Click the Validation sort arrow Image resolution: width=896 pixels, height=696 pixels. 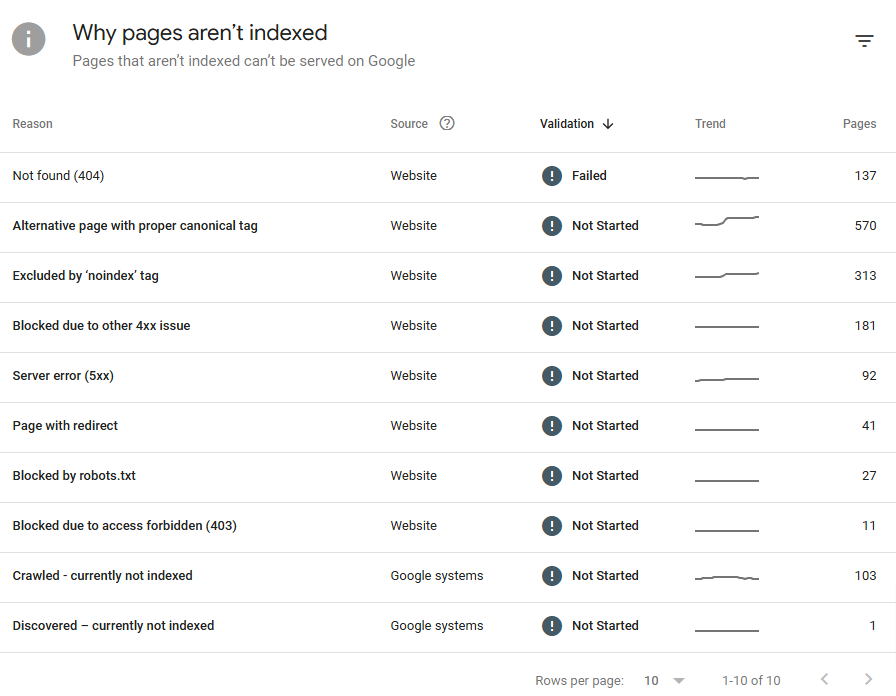[x=608, y=124]
